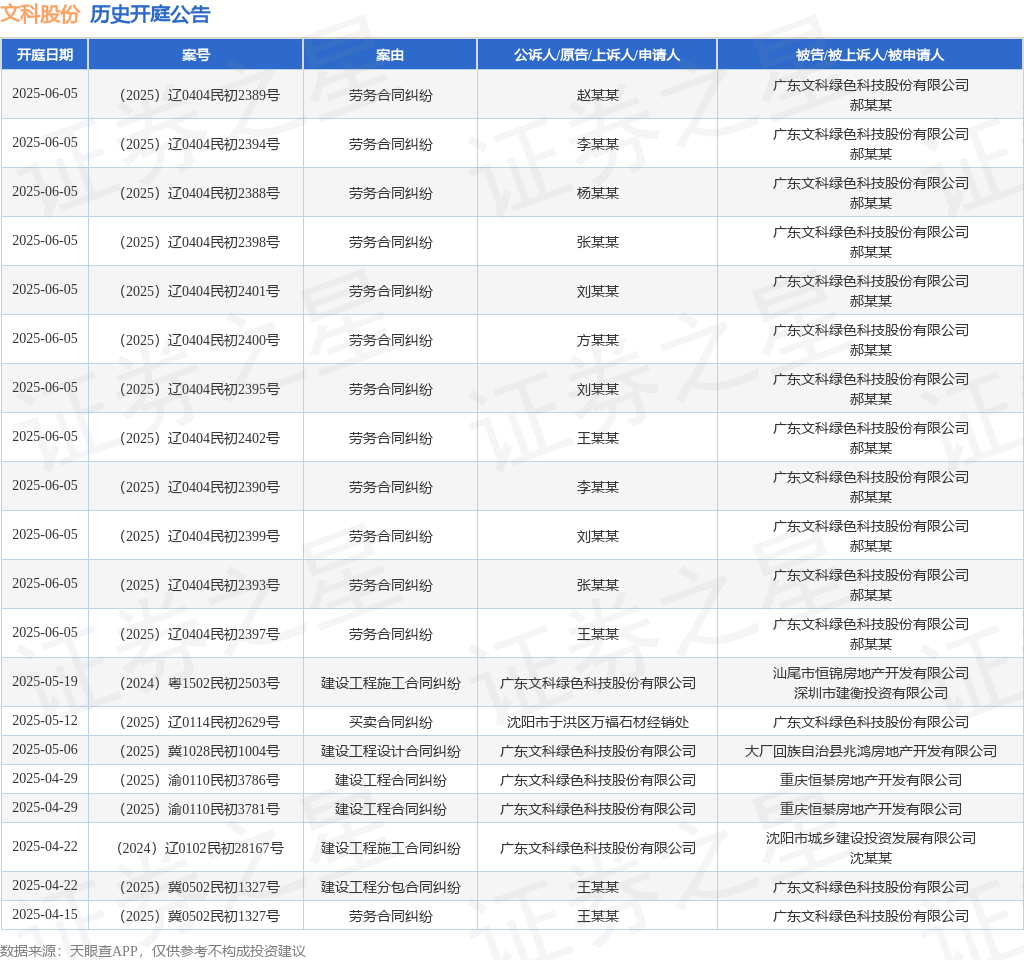Select the 案号 column header
Screen dimensions: 1024x960
pyautogui.click(x=195, y=55)
